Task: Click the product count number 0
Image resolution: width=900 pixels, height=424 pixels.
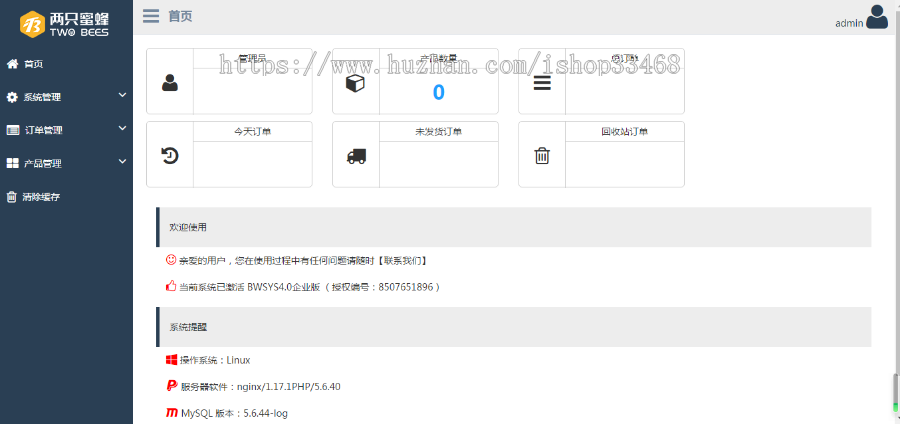Action: pyautogui.click(x=438, y=93)
